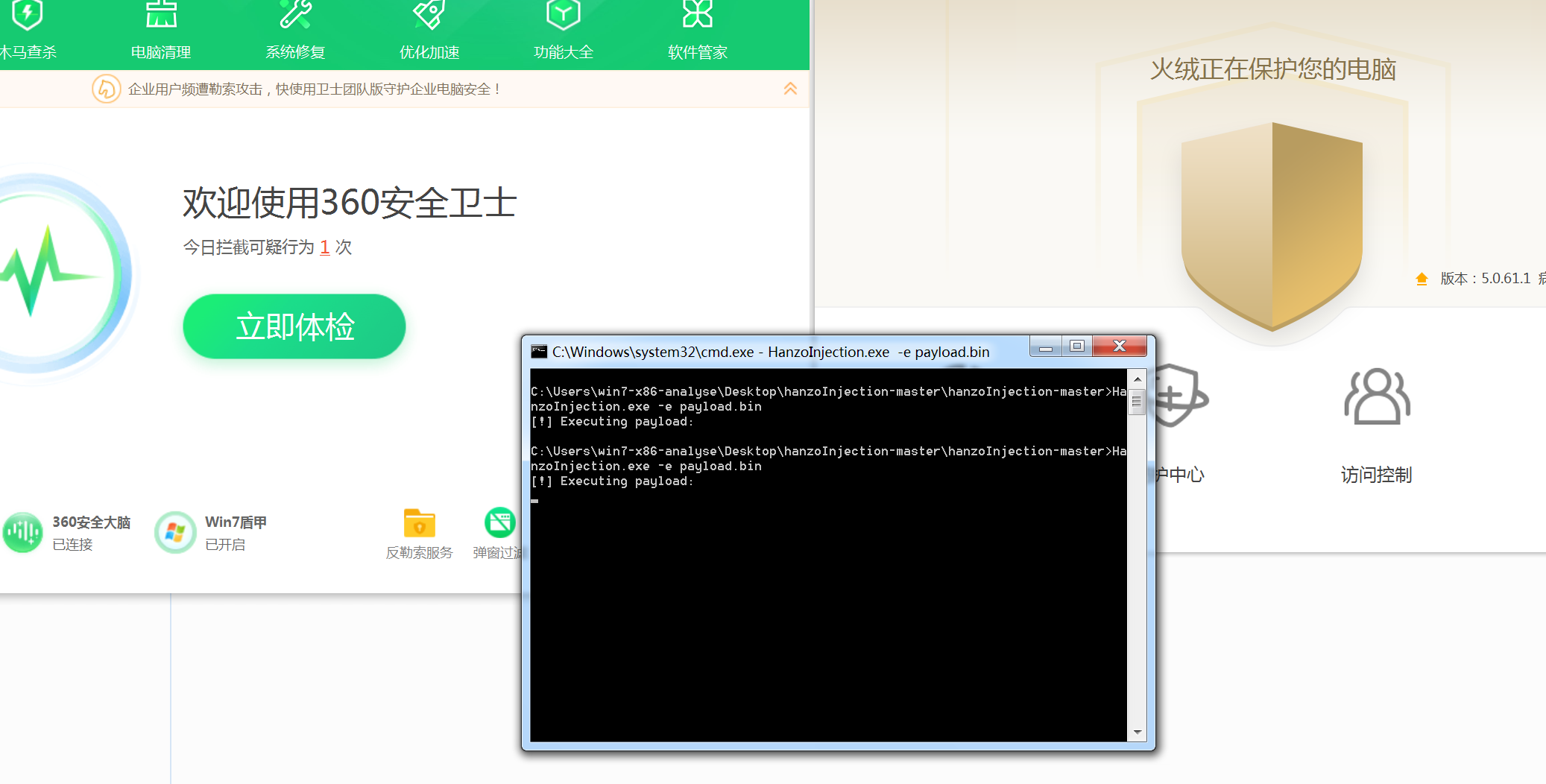The image size is (1546, 784).
Task: Minimize the cmd.exe window
Action: pyautogui.click(x=1046, y=346)
